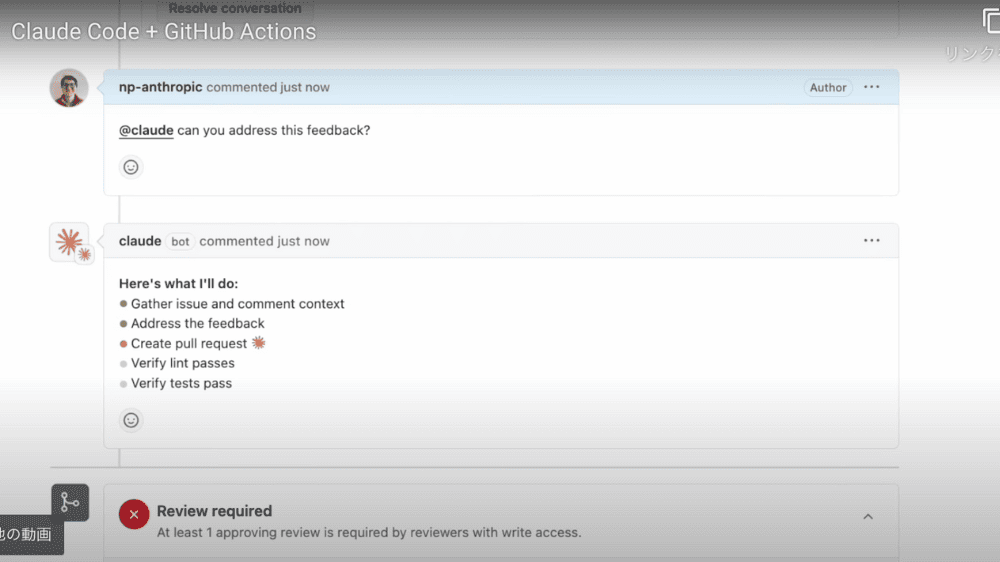
Task: Click 'Address the feedback' item
Action: click(x=198, y=324)
